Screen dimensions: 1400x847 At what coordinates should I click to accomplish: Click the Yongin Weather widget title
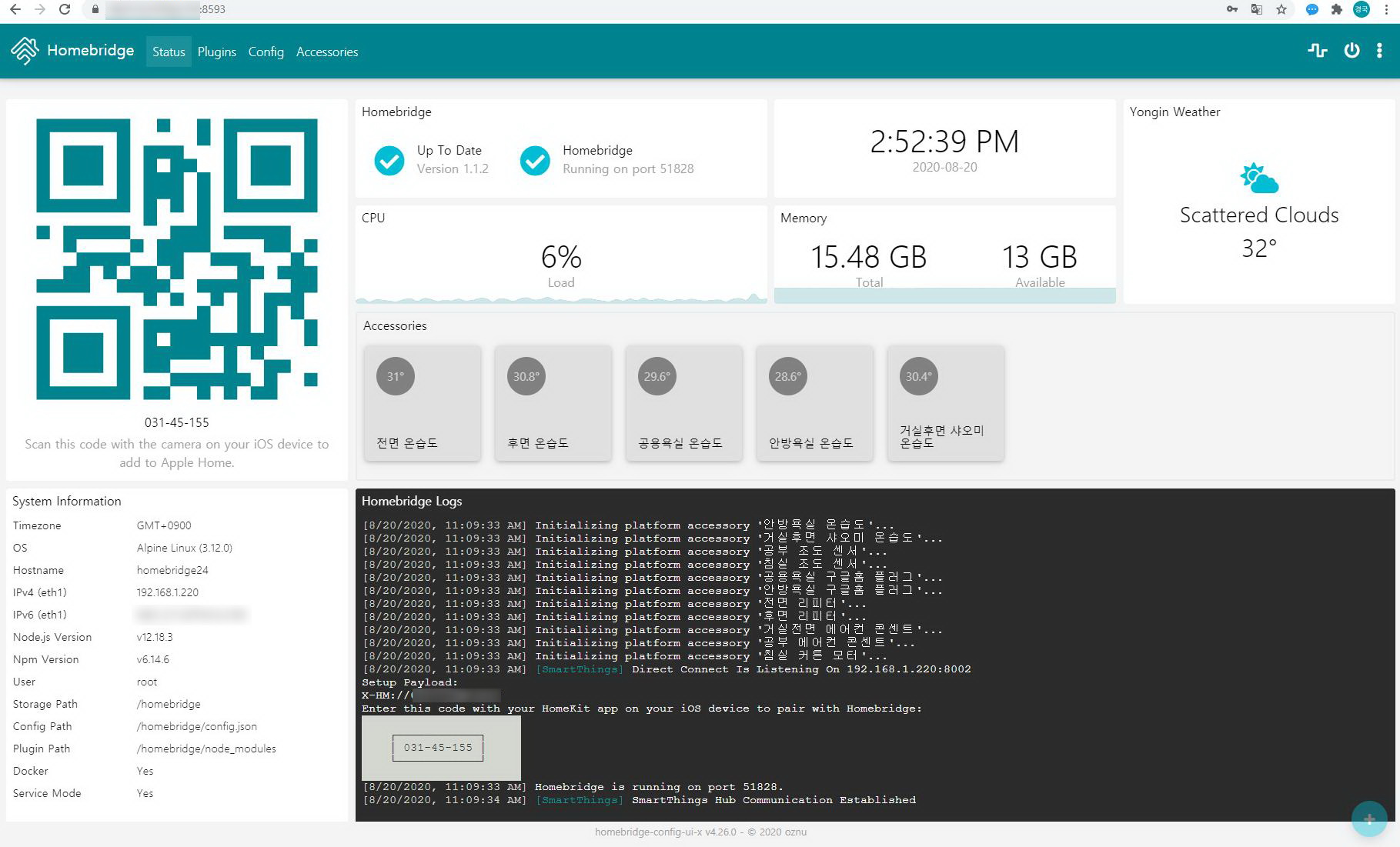pos(1174,112)
